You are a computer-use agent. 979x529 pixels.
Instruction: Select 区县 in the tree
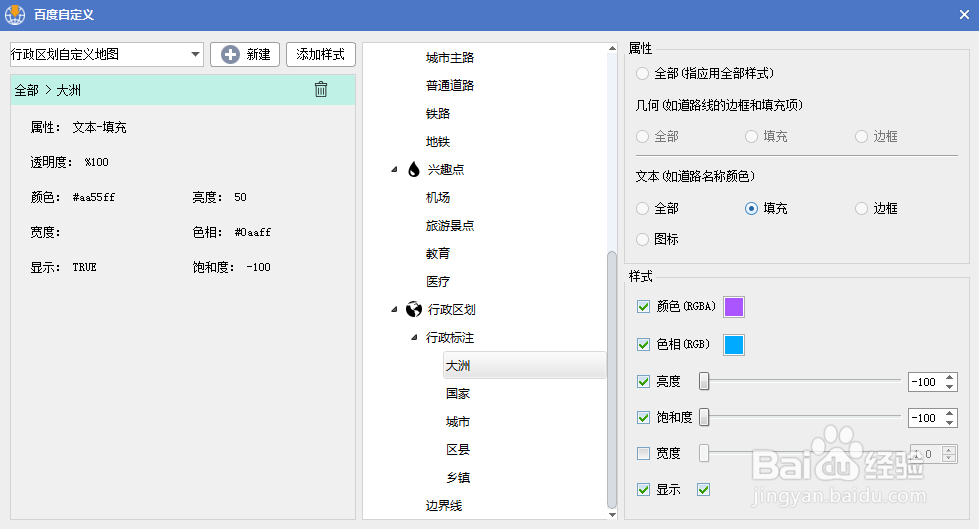[x=458, y=450]
